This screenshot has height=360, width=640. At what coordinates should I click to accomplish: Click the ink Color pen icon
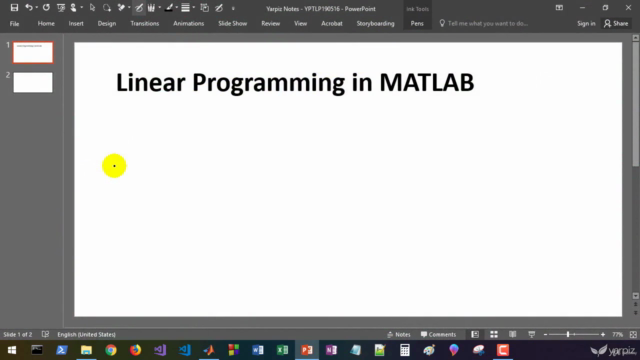[169, 8]
